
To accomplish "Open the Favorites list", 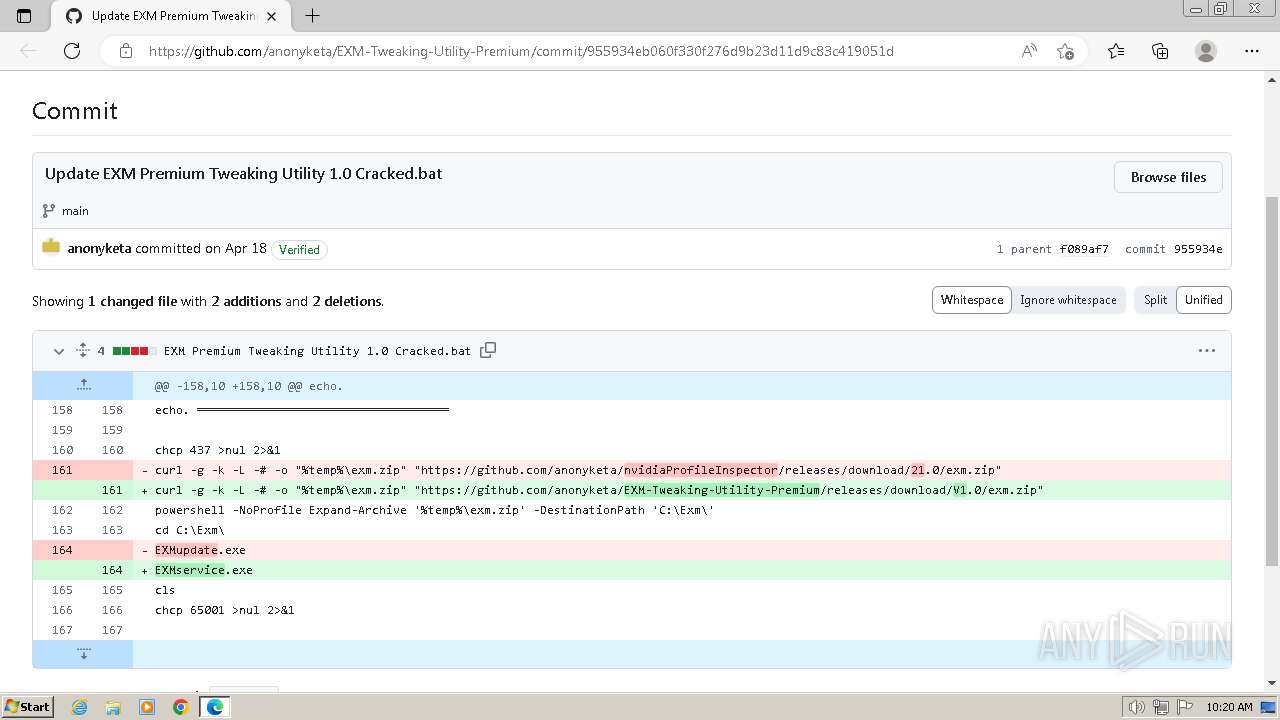I will click(x=1116, y=51).
